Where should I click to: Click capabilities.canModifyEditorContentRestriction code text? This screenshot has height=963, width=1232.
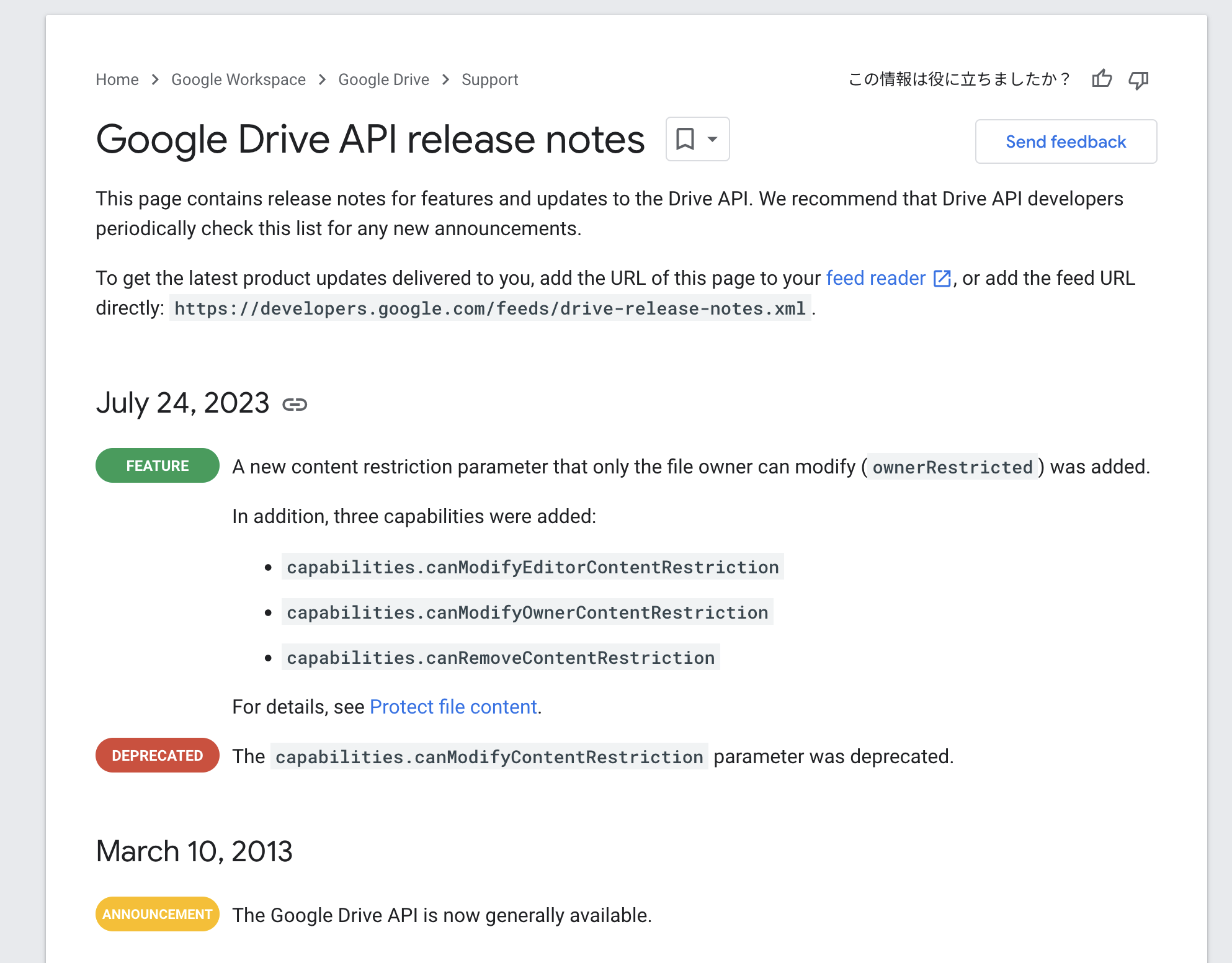532,567
